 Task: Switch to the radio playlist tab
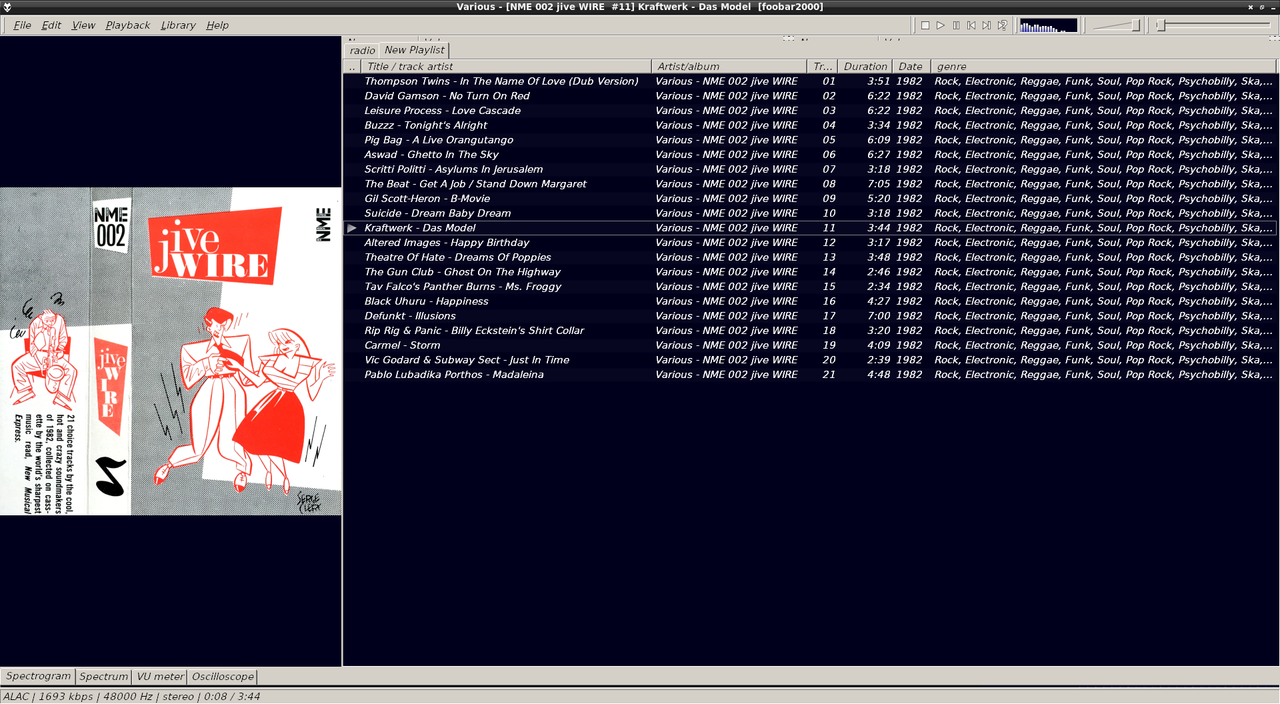tap(362, 50)
